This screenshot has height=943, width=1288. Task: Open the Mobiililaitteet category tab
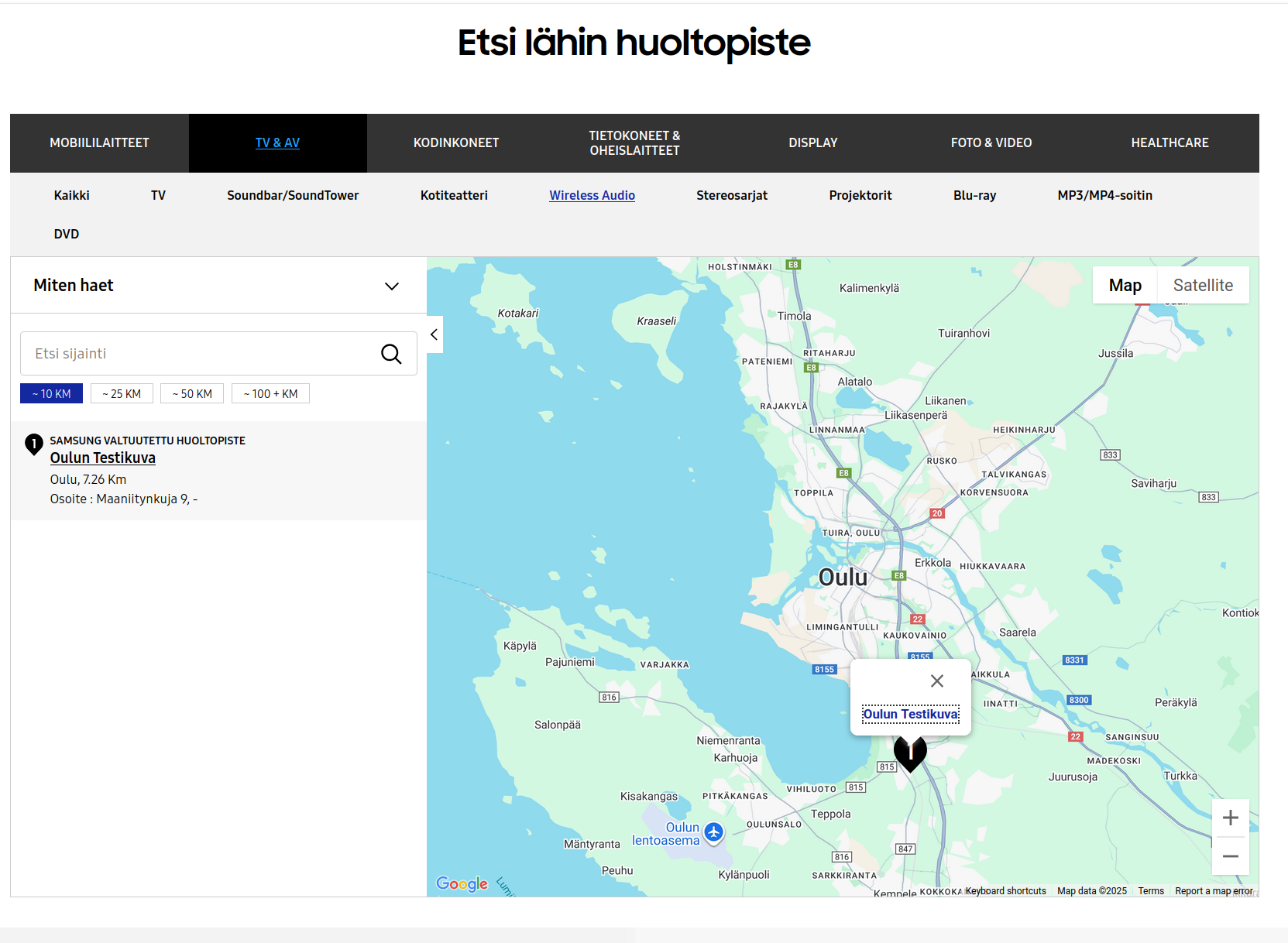coord(99,143)
